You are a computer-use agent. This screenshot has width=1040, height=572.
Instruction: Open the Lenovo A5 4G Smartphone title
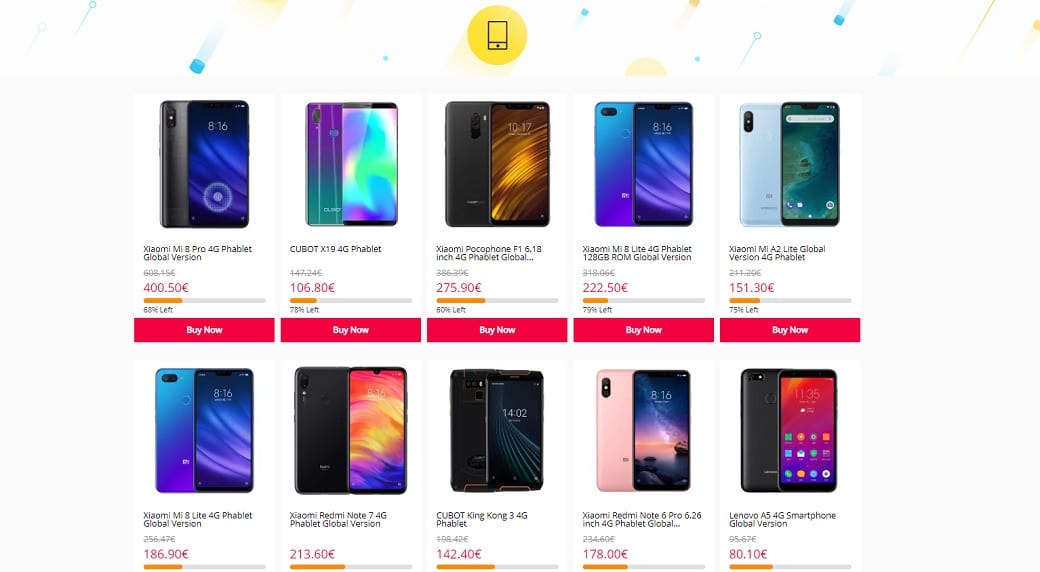(782, 519)
